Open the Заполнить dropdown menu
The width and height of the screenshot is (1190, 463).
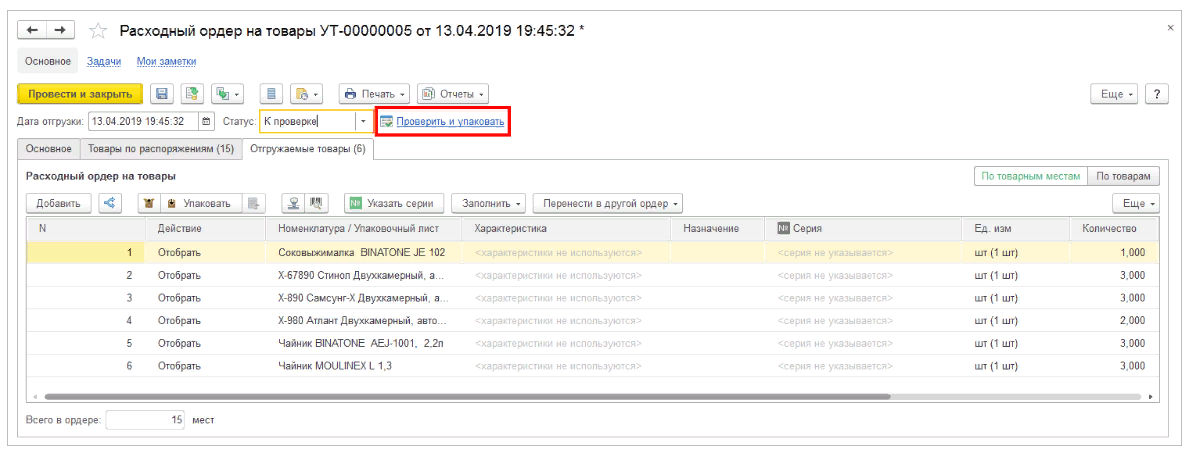[x=489, y=203]
